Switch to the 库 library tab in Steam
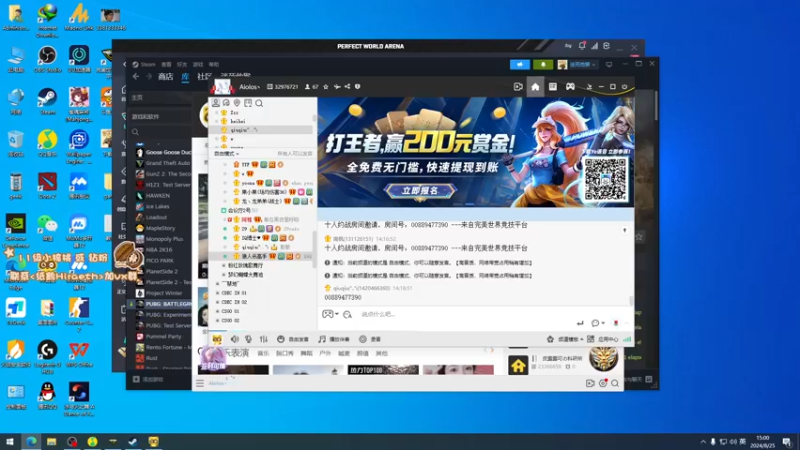 pyautogui.click(x=185, y=77)
